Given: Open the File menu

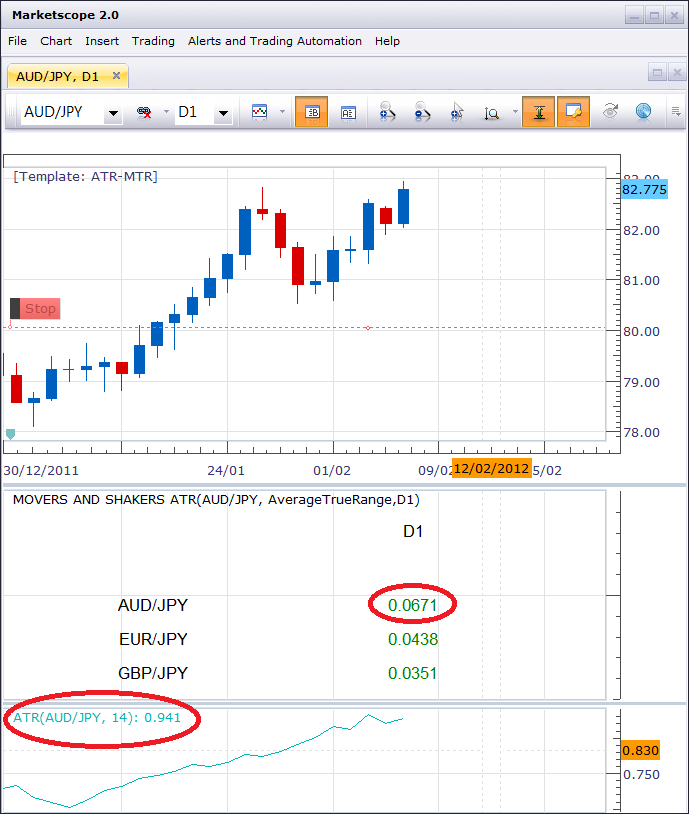Looking at the screenshot, I should 17,41.
